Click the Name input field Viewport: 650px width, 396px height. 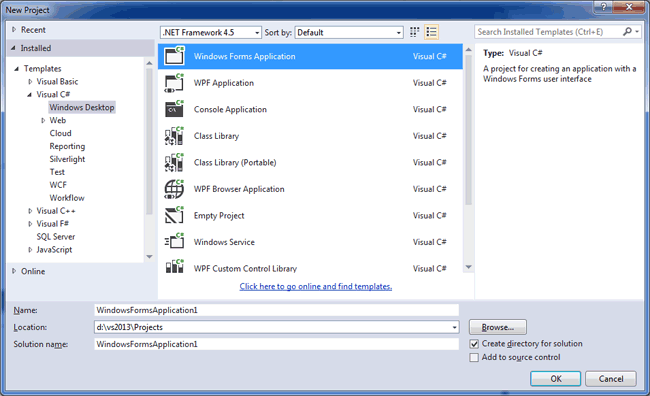[276, 310]
